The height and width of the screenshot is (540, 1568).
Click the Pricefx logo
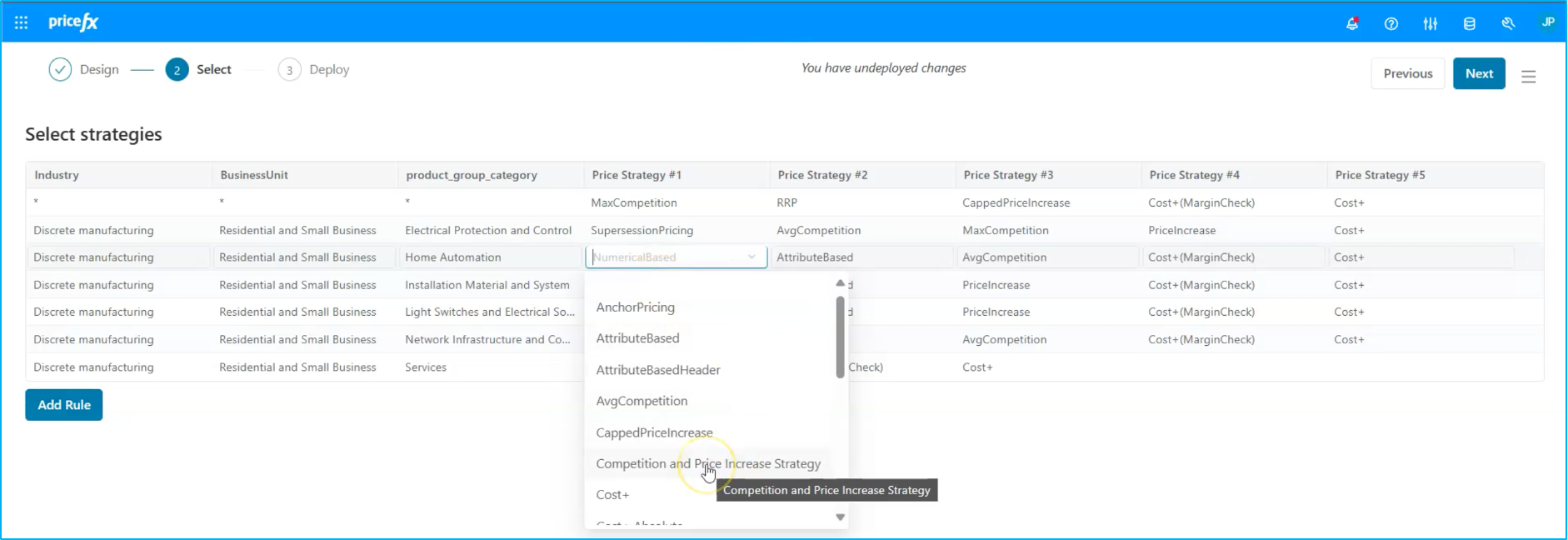tap(73, 22)
